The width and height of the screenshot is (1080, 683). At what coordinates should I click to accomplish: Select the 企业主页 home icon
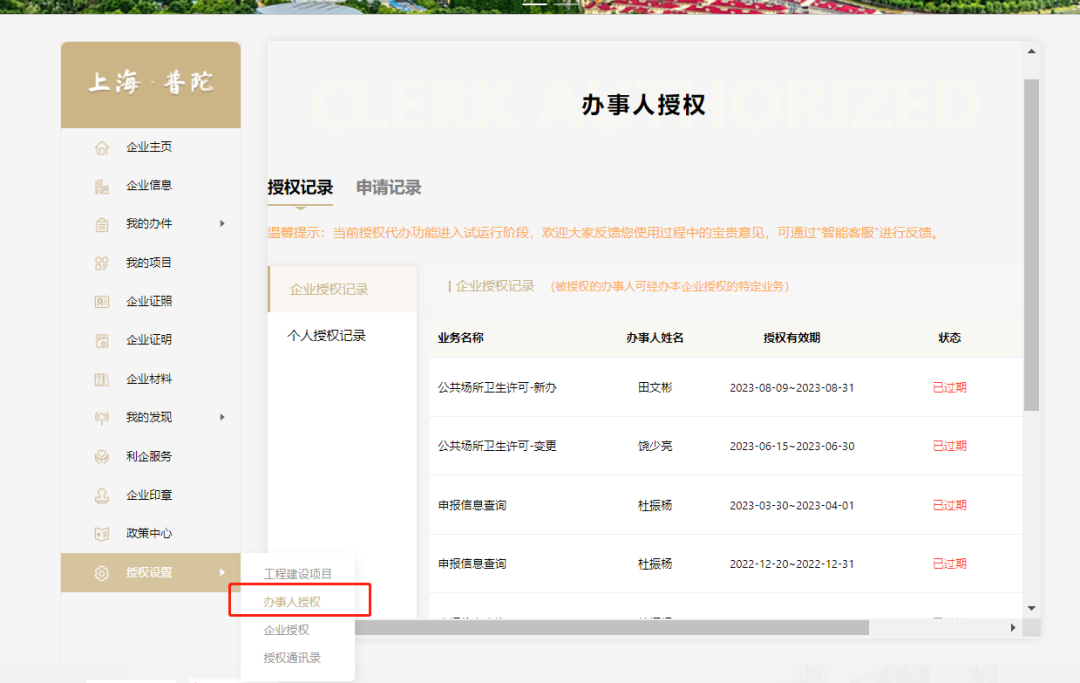coord(101,146)
